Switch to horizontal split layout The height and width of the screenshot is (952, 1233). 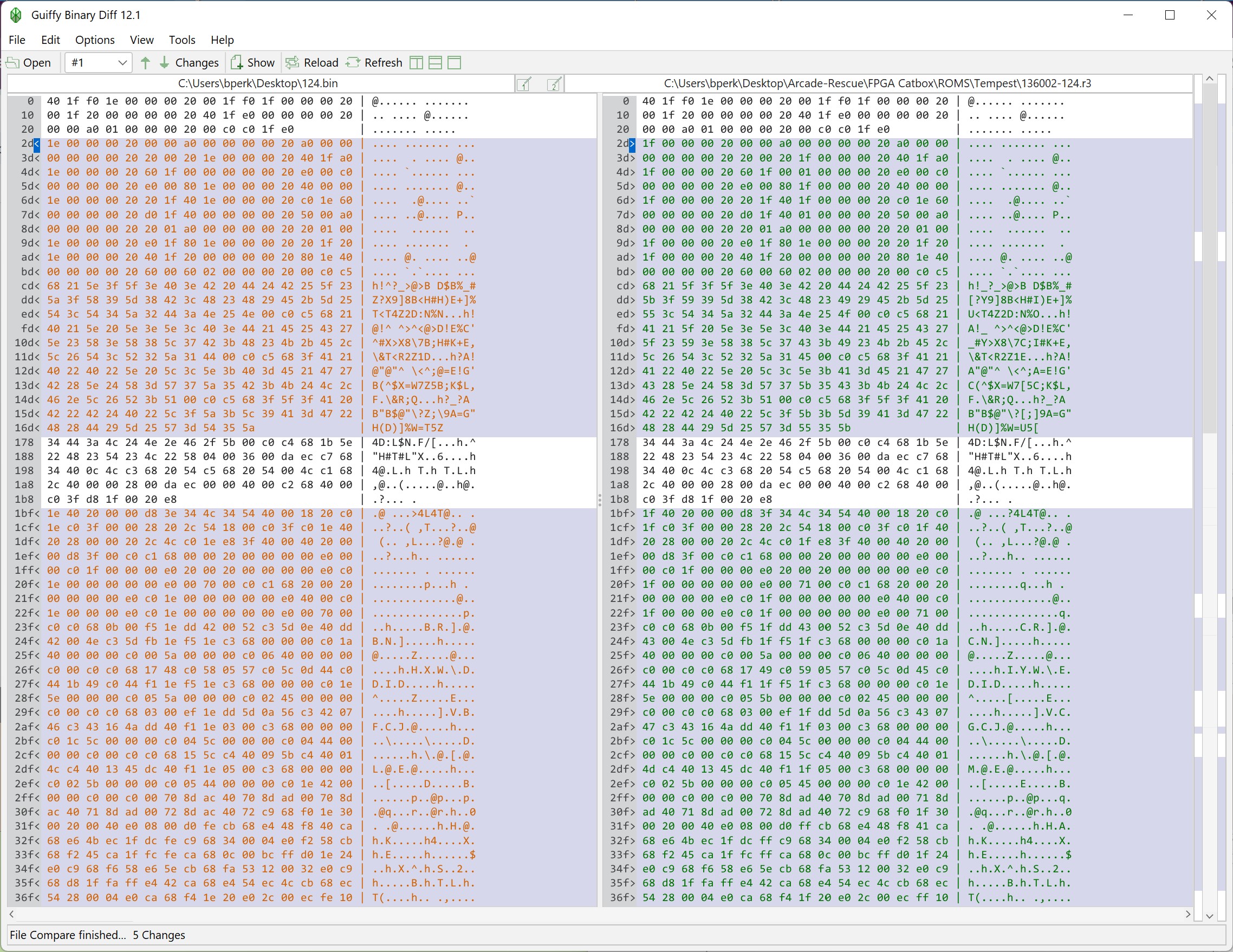point(435,63)
